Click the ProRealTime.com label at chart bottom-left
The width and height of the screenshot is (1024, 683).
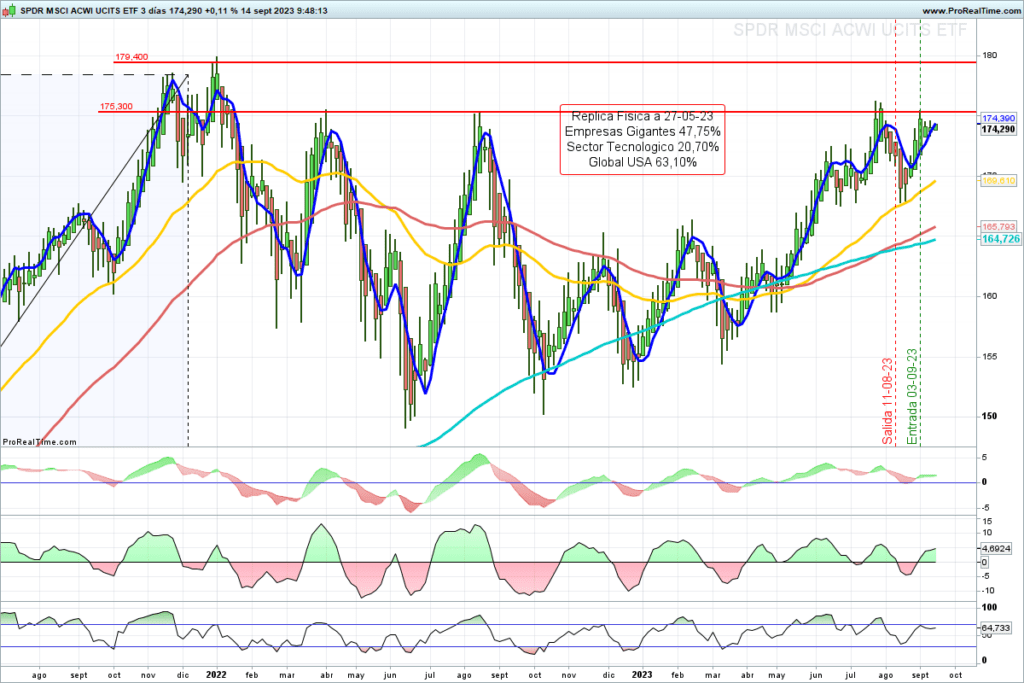click(40, 442)
